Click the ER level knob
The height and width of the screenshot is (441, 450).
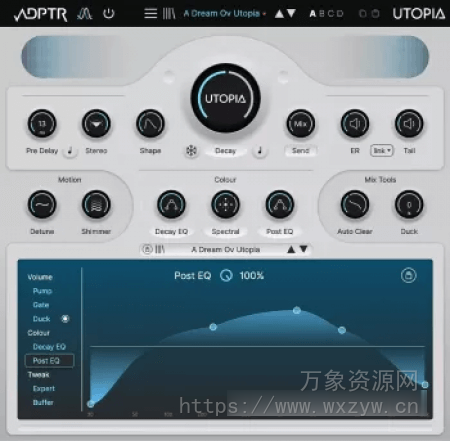pyautogui.click(x=355, y=124)
